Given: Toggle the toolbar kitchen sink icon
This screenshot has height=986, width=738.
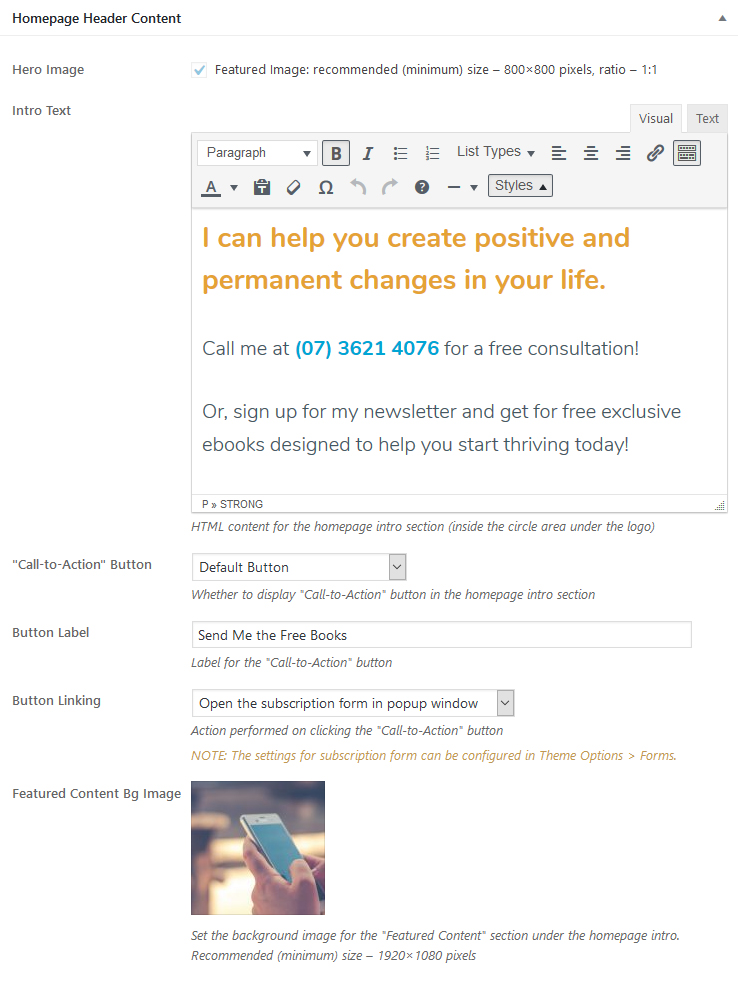Looking at the screenshot, I should click(686, 153).
